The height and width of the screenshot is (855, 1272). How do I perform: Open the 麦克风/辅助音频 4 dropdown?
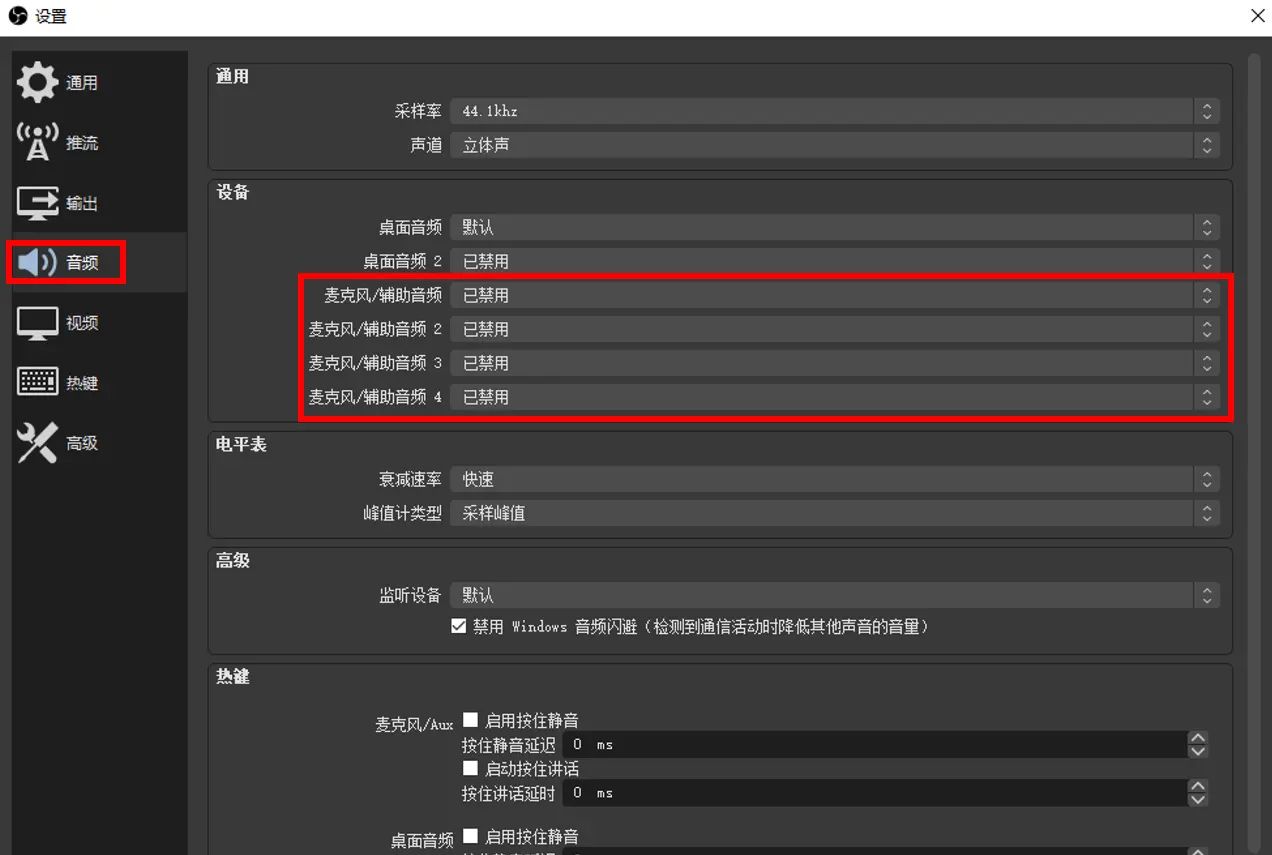pos(834,397)
